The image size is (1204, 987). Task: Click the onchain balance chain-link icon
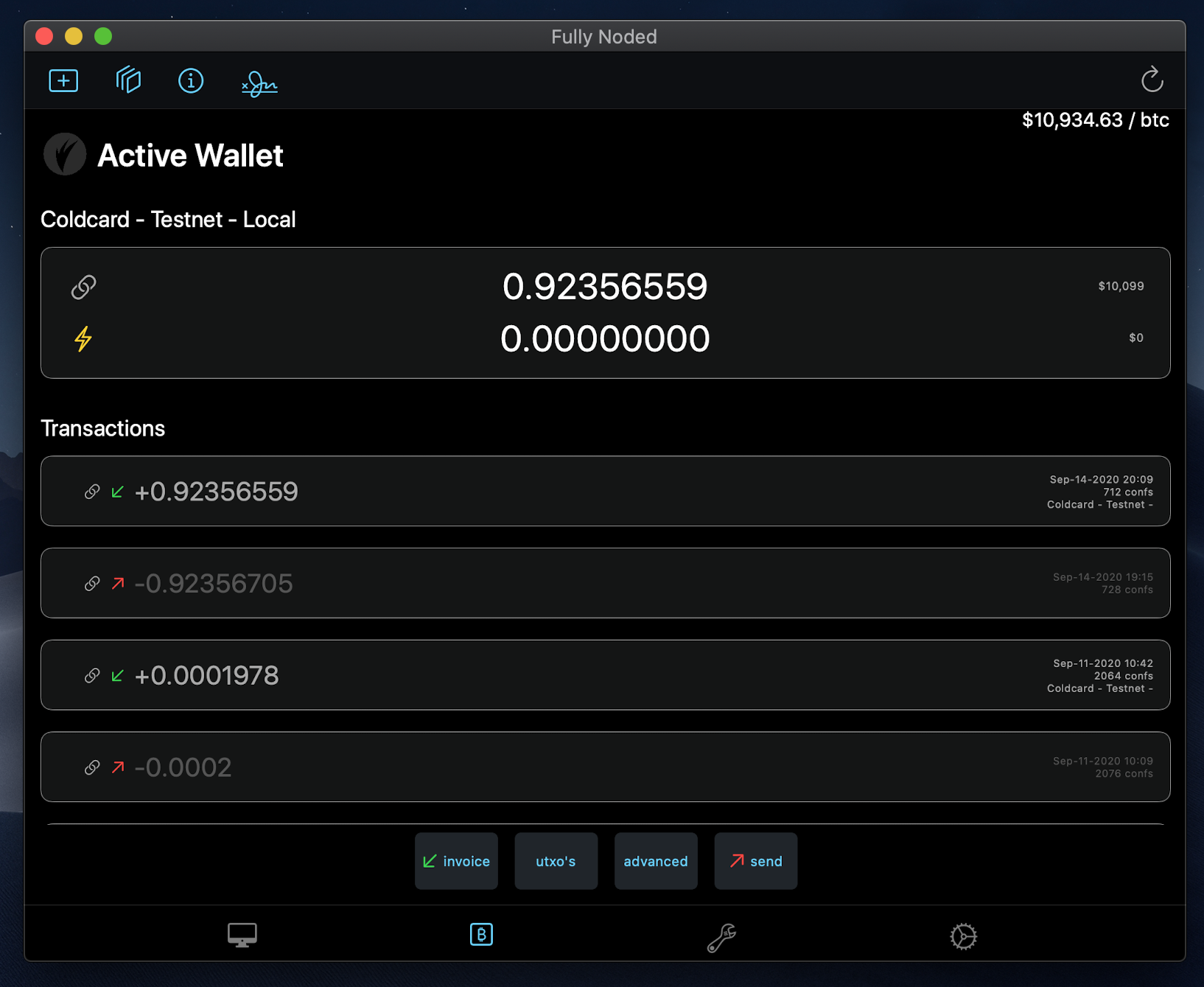pos(84,287)
